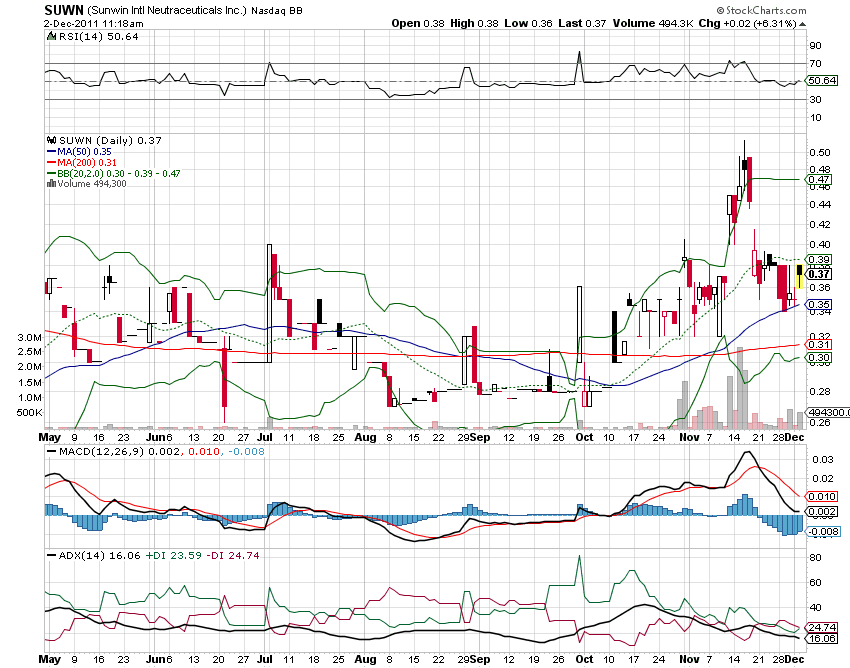Click the 0.39 middle band price tag
This screenshot has width=850, height=668.
point(819,260)
